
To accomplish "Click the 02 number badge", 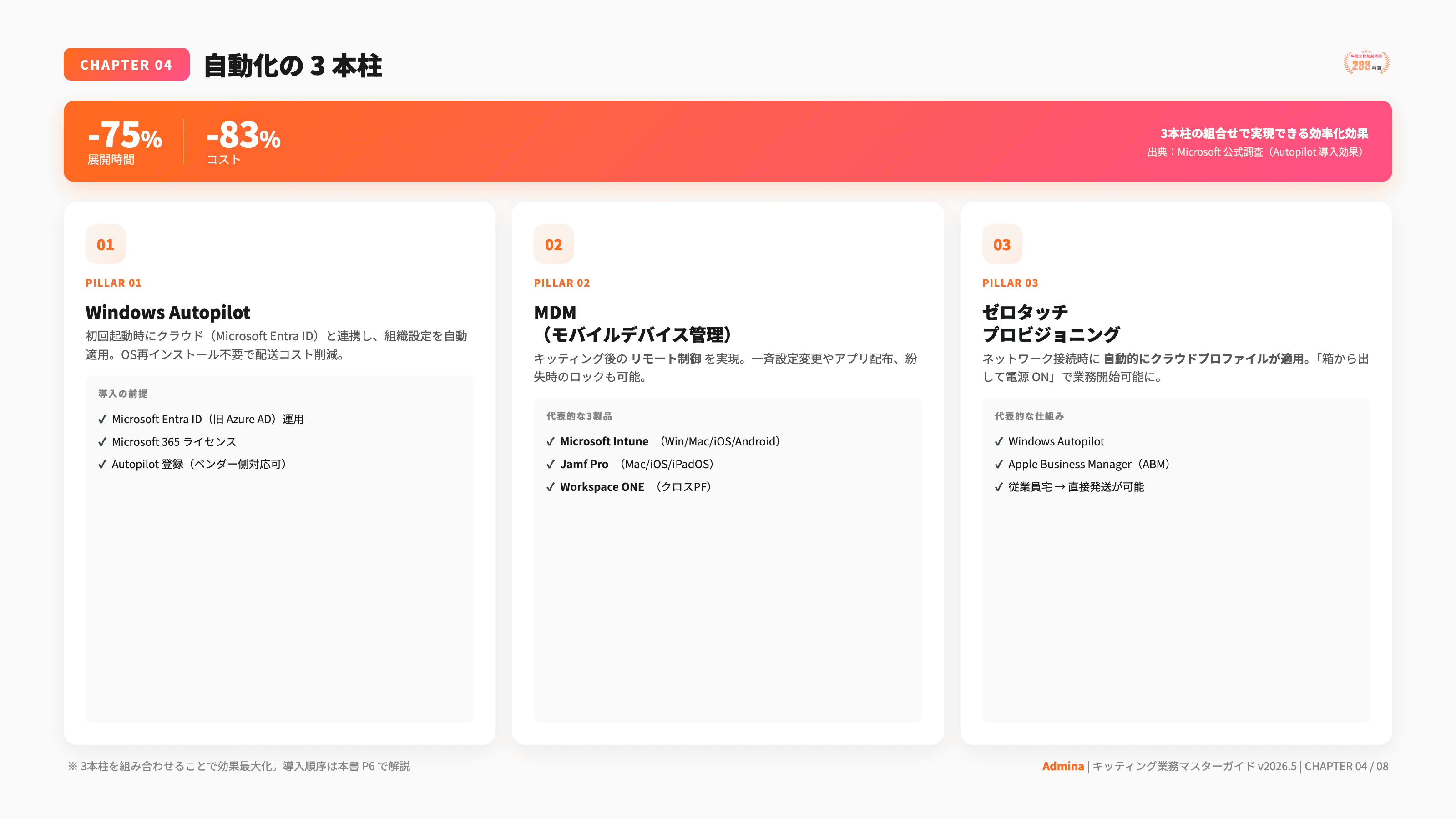I will pos(553,244).
